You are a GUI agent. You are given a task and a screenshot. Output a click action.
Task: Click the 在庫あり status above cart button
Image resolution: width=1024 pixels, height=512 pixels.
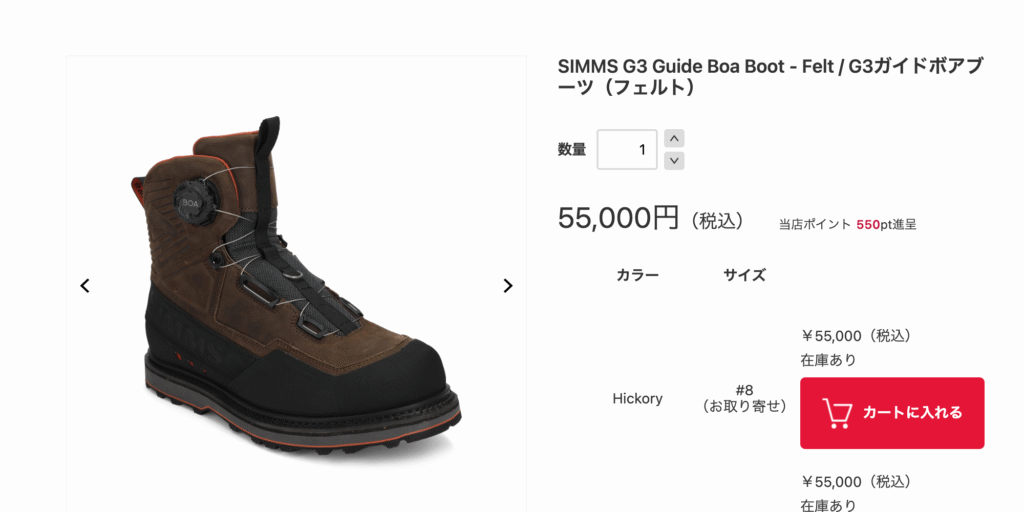(x=828, y=360)
